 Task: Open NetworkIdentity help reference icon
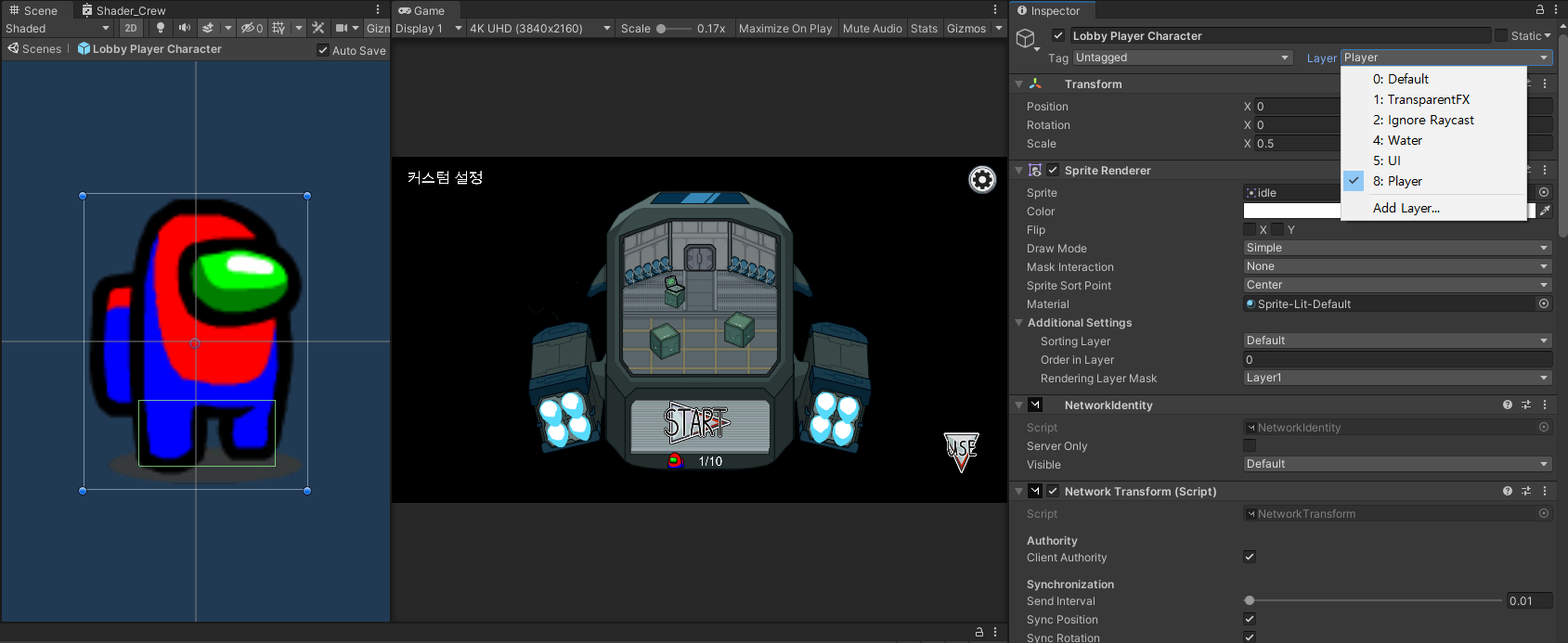coord(1508,405)
